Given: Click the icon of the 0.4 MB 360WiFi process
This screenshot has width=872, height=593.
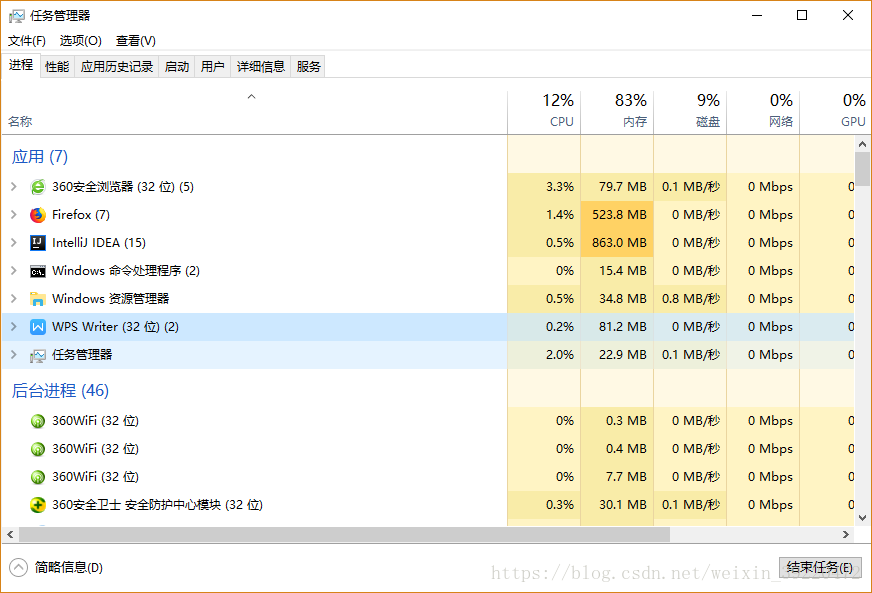Looking at the screenshot, I should (x=38, y=449).
